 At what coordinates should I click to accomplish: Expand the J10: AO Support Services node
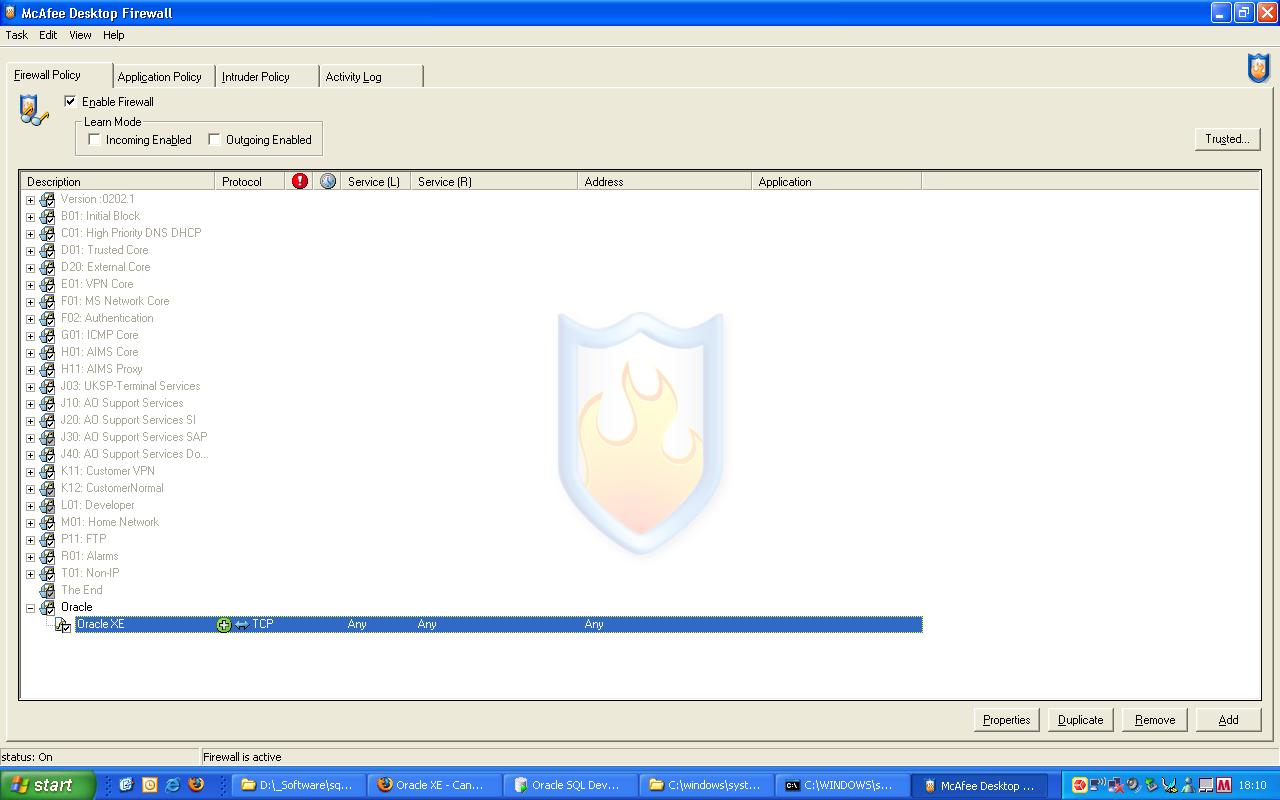point(30,404)
